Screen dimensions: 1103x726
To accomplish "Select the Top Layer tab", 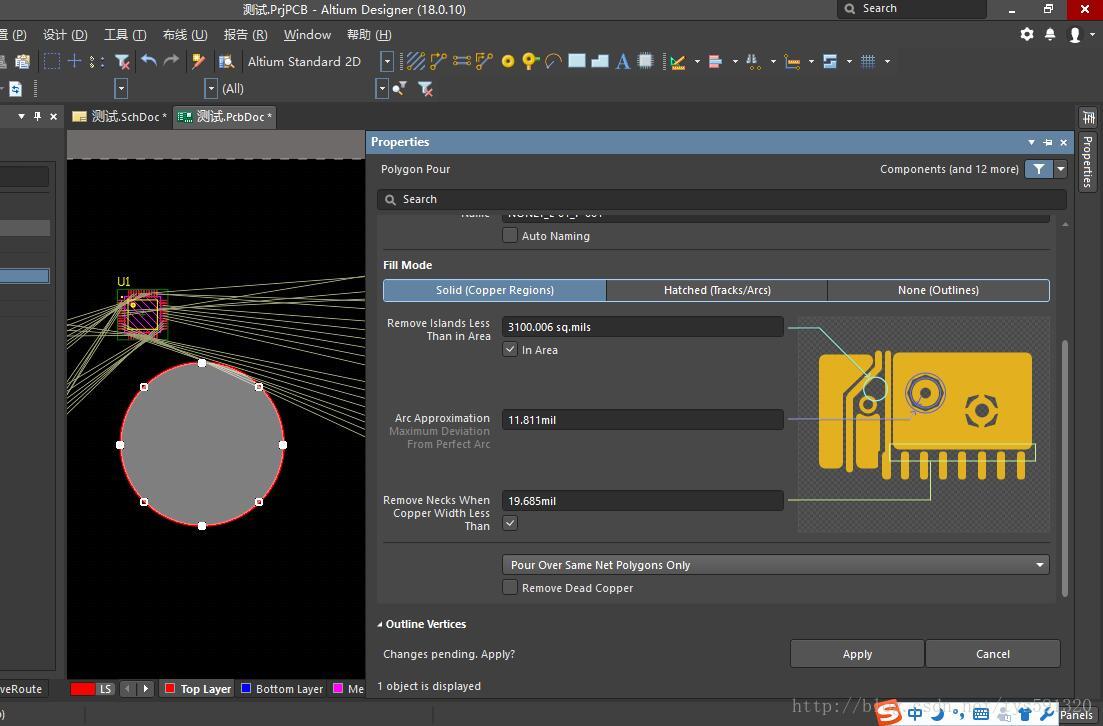I will pos(198,689).
